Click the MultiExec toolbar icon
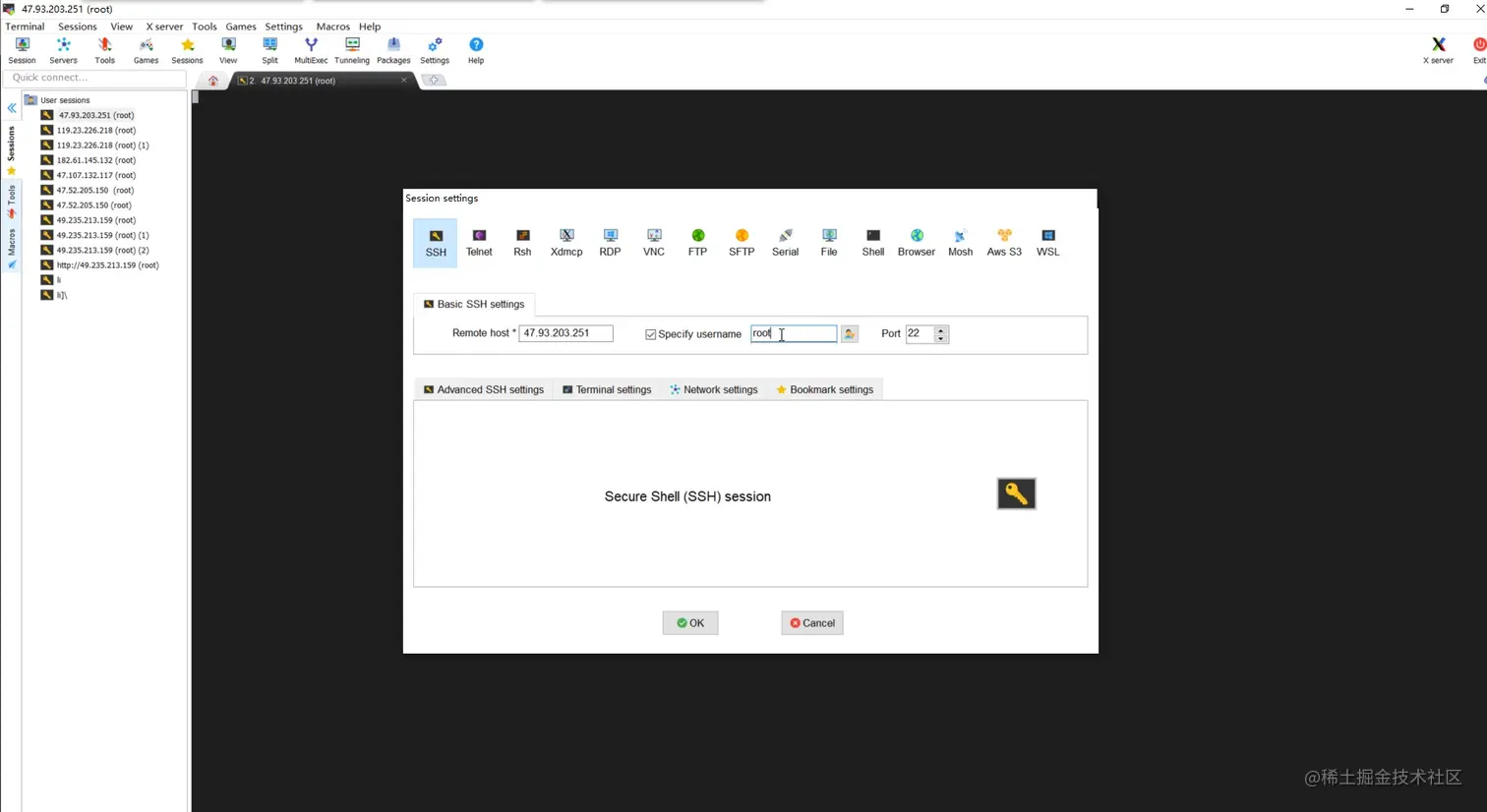The width and height of the screenshot is (1487, 812). 311,50
